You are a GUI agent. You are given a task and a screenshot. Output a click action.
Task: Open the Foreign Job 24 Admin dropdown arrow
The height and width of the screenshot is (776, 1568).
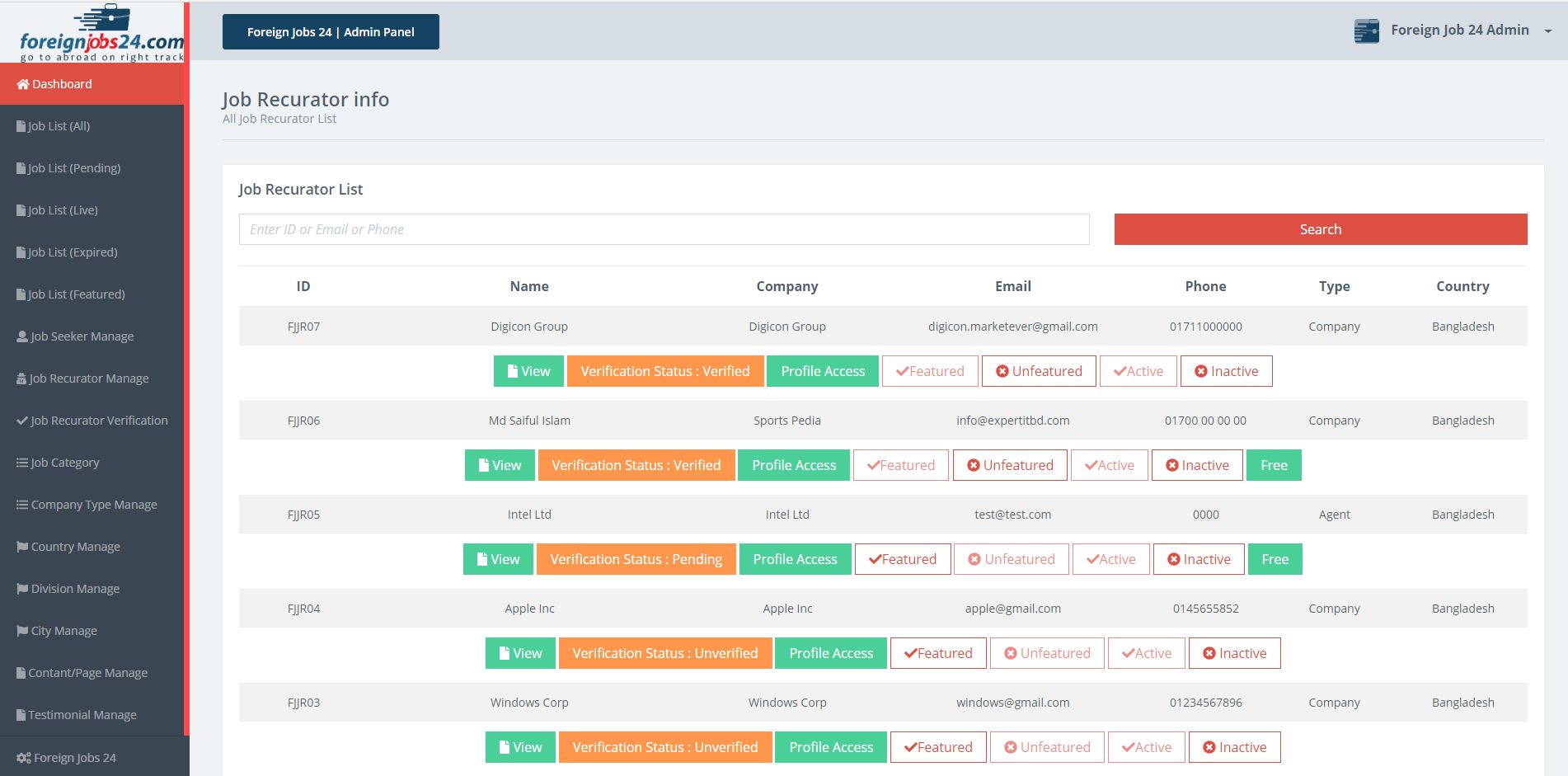1547,31
